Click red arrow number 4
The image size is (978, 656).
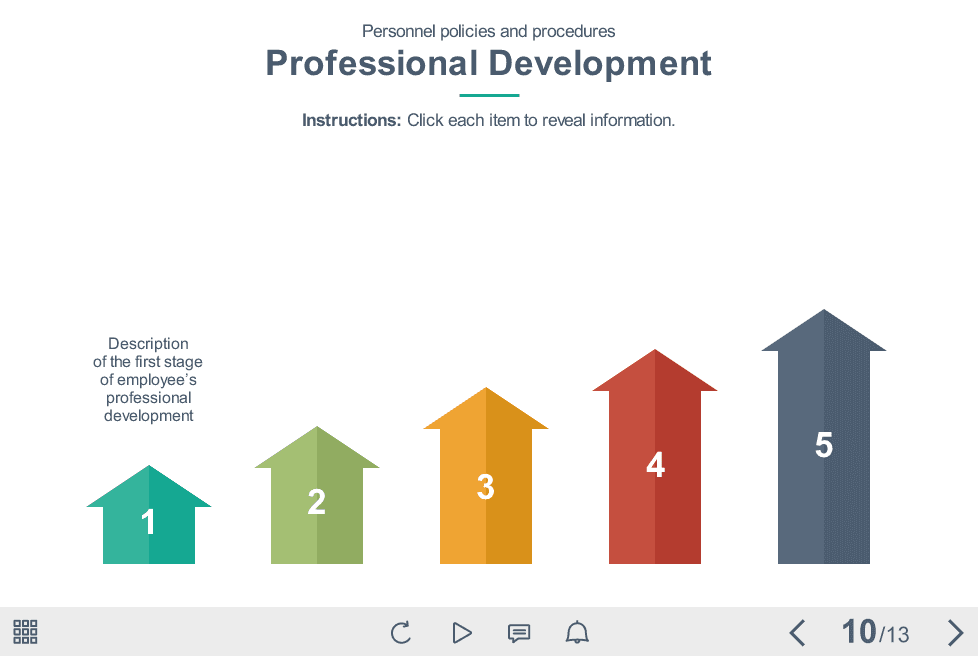[x=655, y=465]
